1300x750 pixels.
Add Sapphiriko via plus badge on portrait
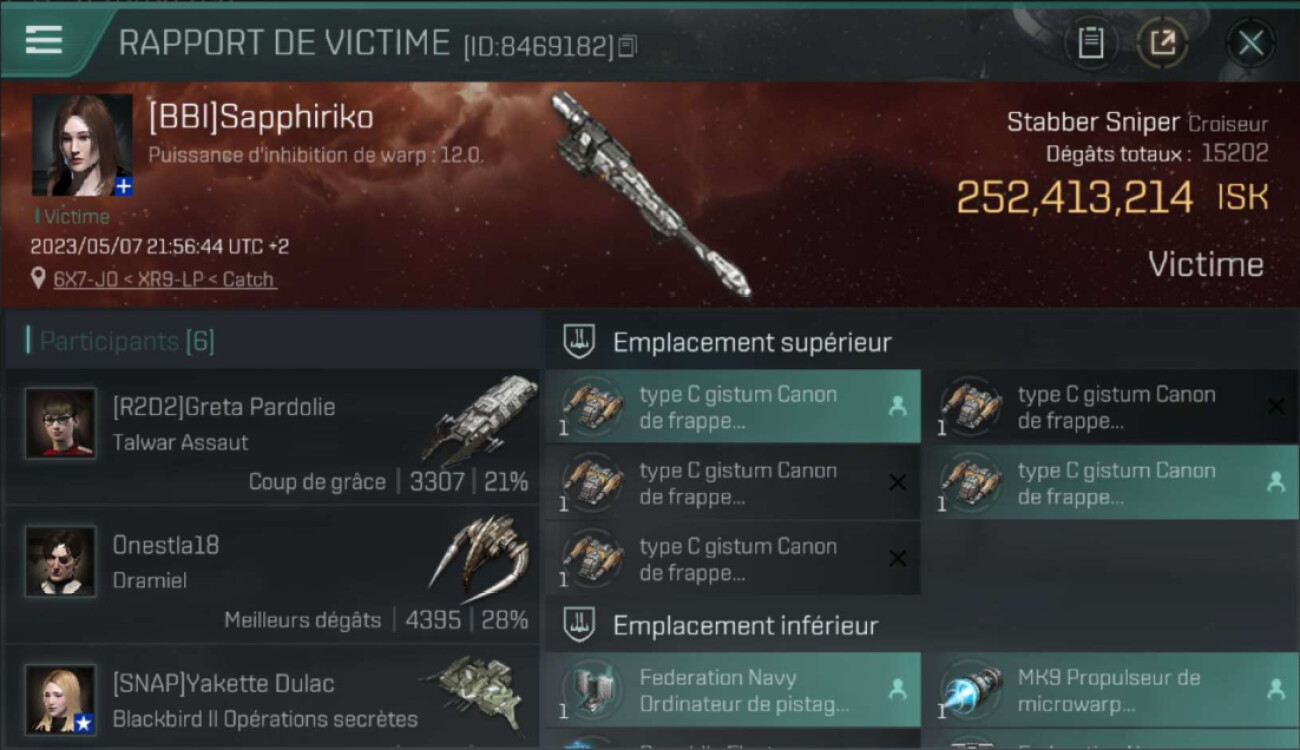pyautogui.click(x=123, y=187)
